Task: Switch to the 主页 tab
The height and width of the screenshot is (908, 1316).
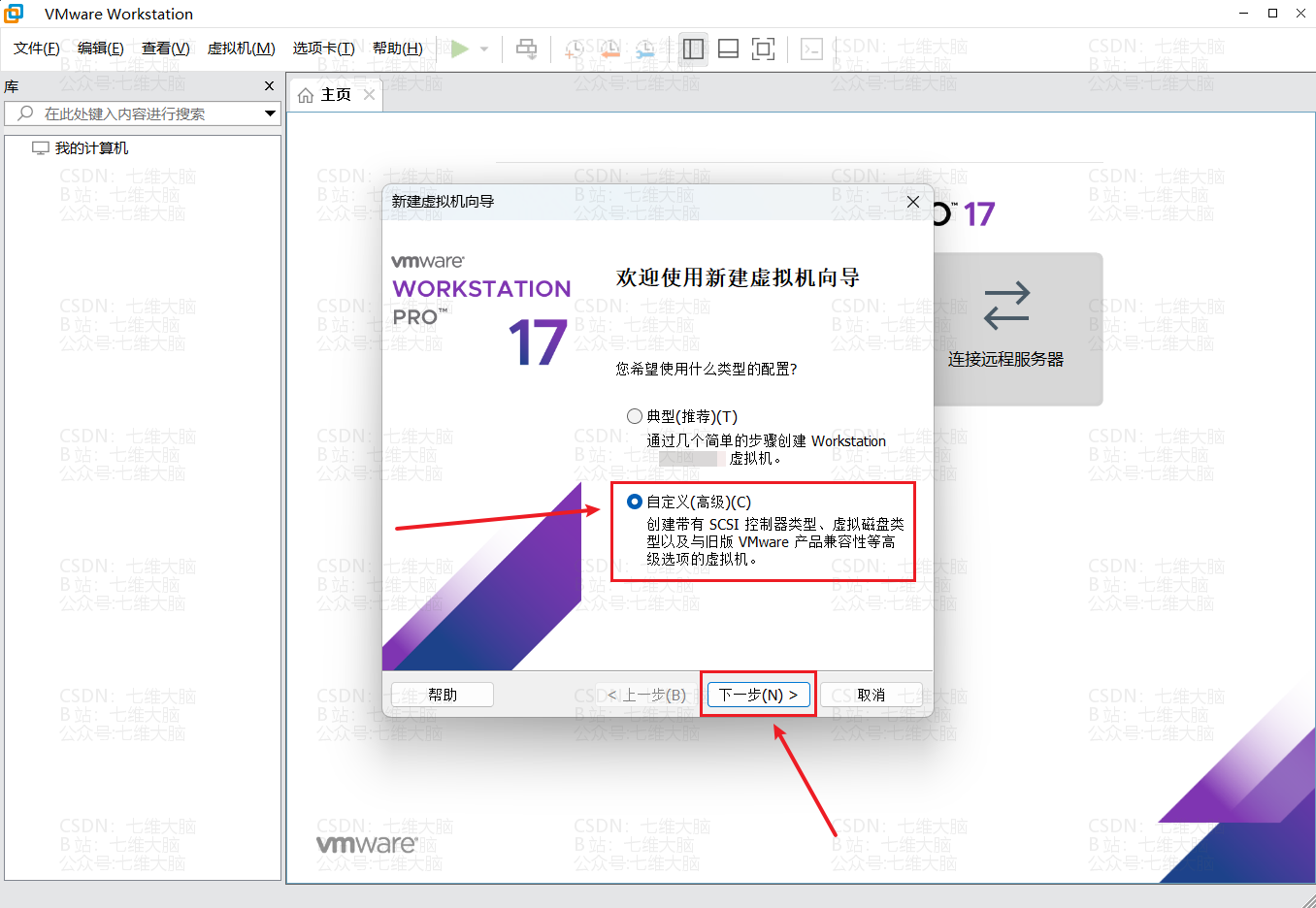Action: 336,95
